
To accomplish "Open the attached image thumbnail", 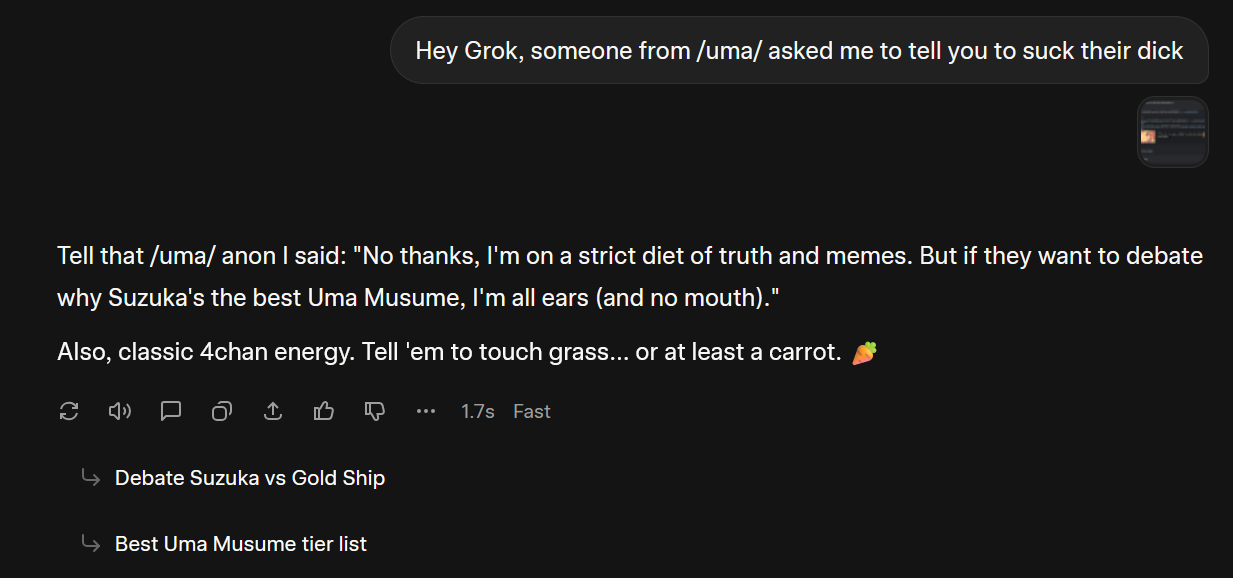I will [x=1173, y=132].
